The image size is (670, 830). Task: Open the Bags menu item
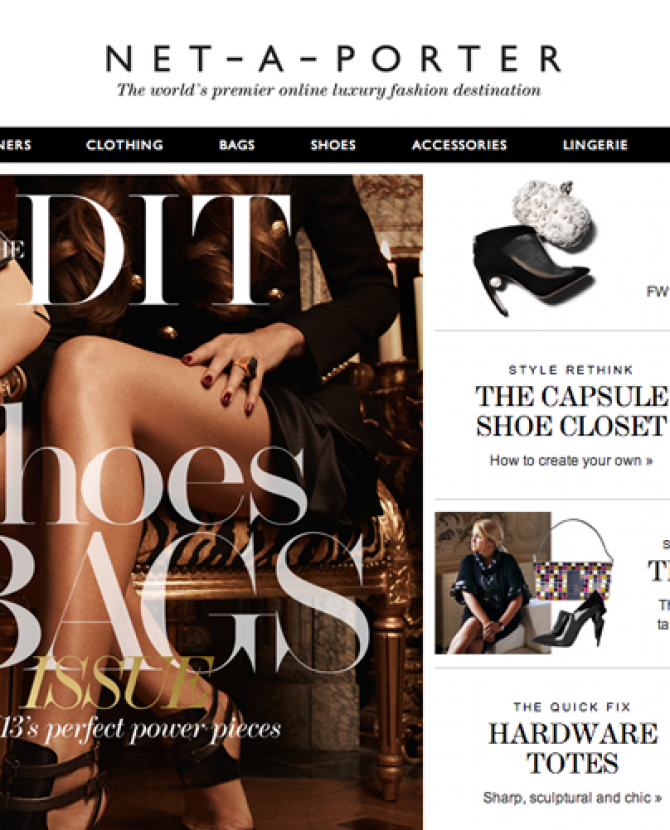[x=237, y=145]
